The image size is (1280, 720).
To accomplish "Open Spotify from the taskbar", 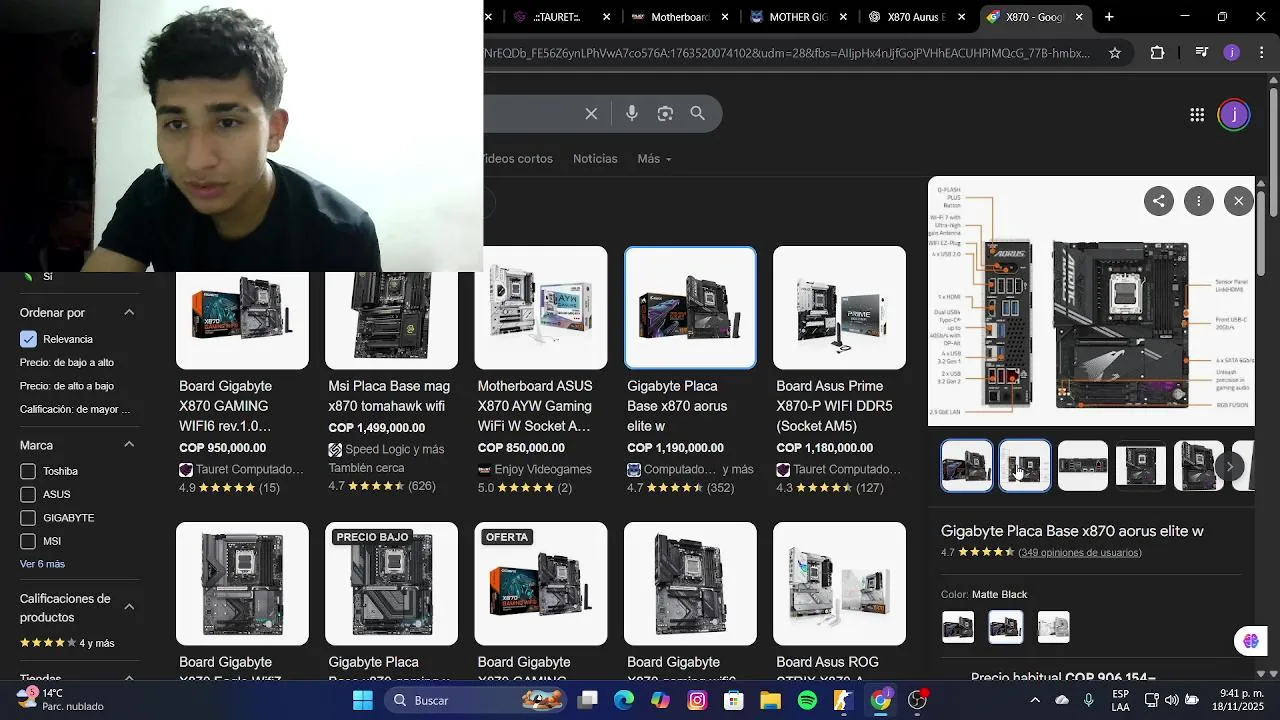I will [807, 700].
